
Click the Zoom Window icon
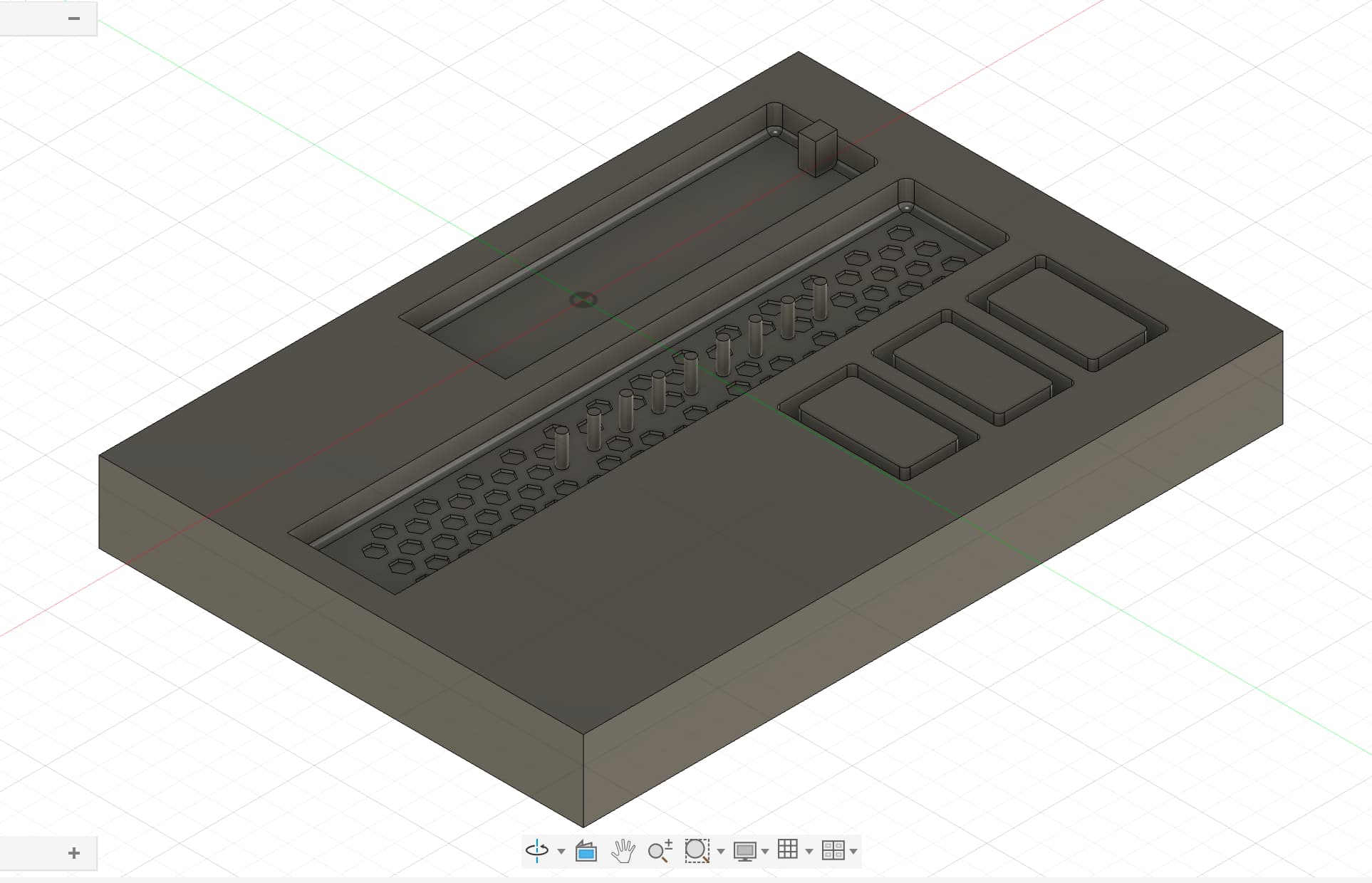click(696, 850)
